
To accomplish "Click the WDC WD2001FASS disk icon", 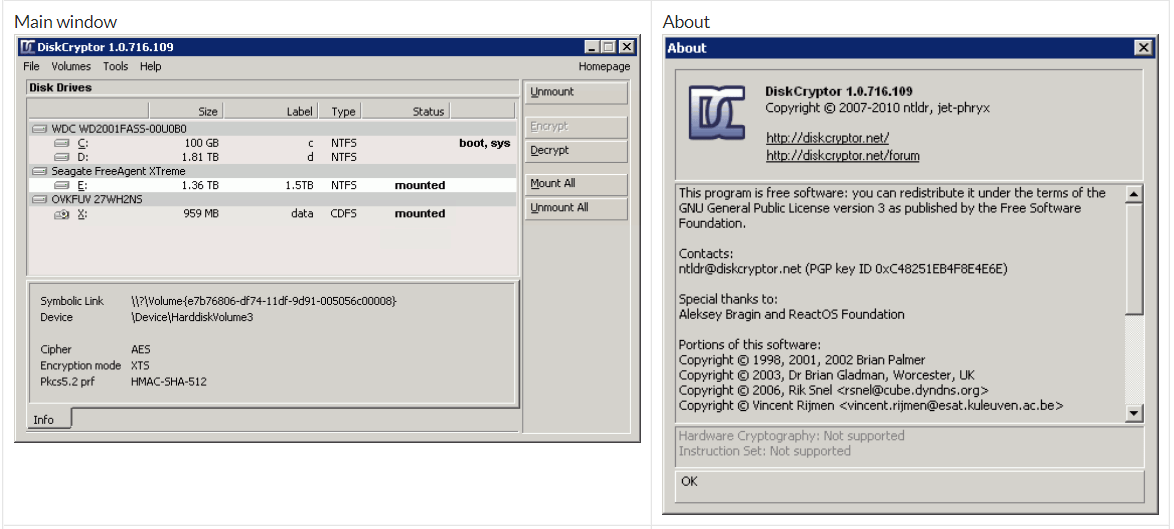I will coord(40,129).
